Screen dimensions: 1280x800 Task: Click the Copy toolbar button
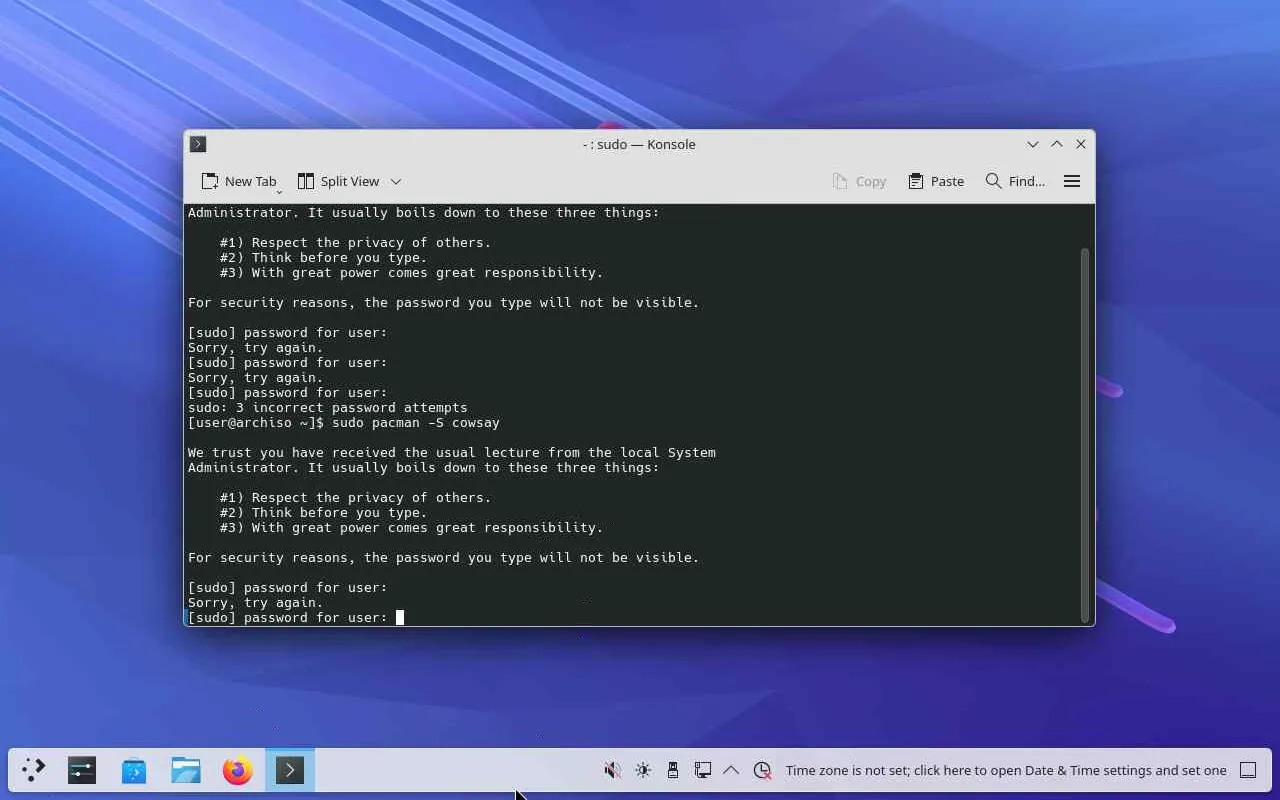click(859, 181)
